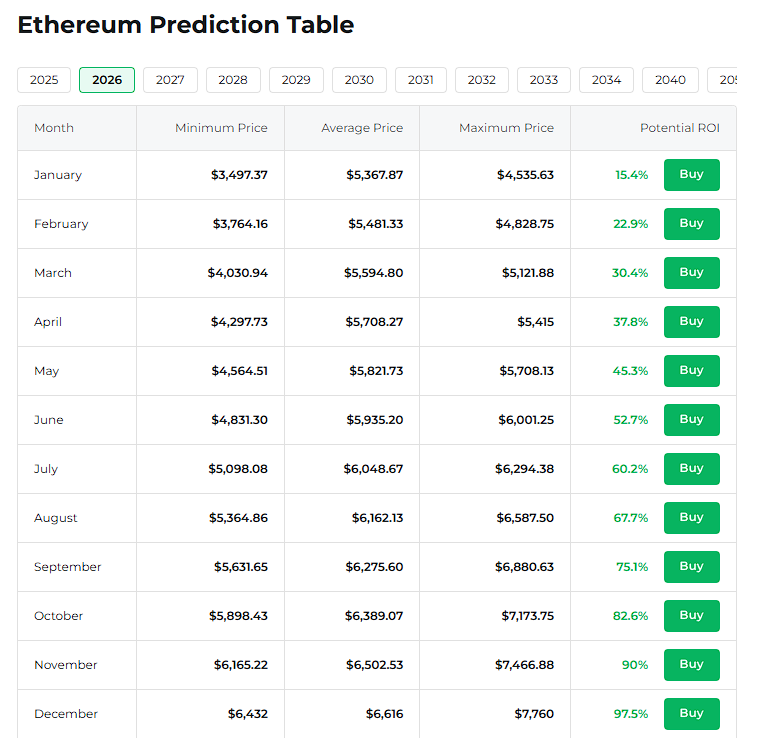The width and height of the screenshot is (781, 738).
Task: Open the 2028 year tab
Action: tap(233, 80)
